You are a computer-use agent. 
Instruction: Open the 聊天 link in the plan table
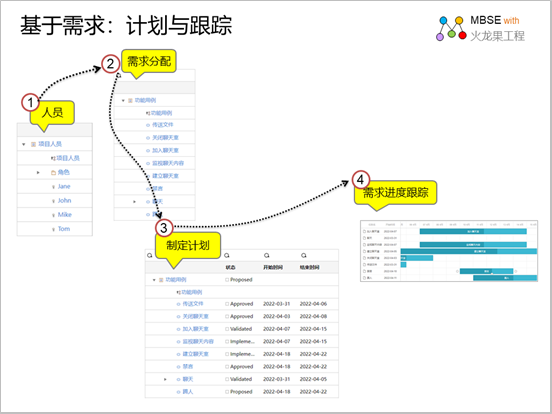pos(188,379)
